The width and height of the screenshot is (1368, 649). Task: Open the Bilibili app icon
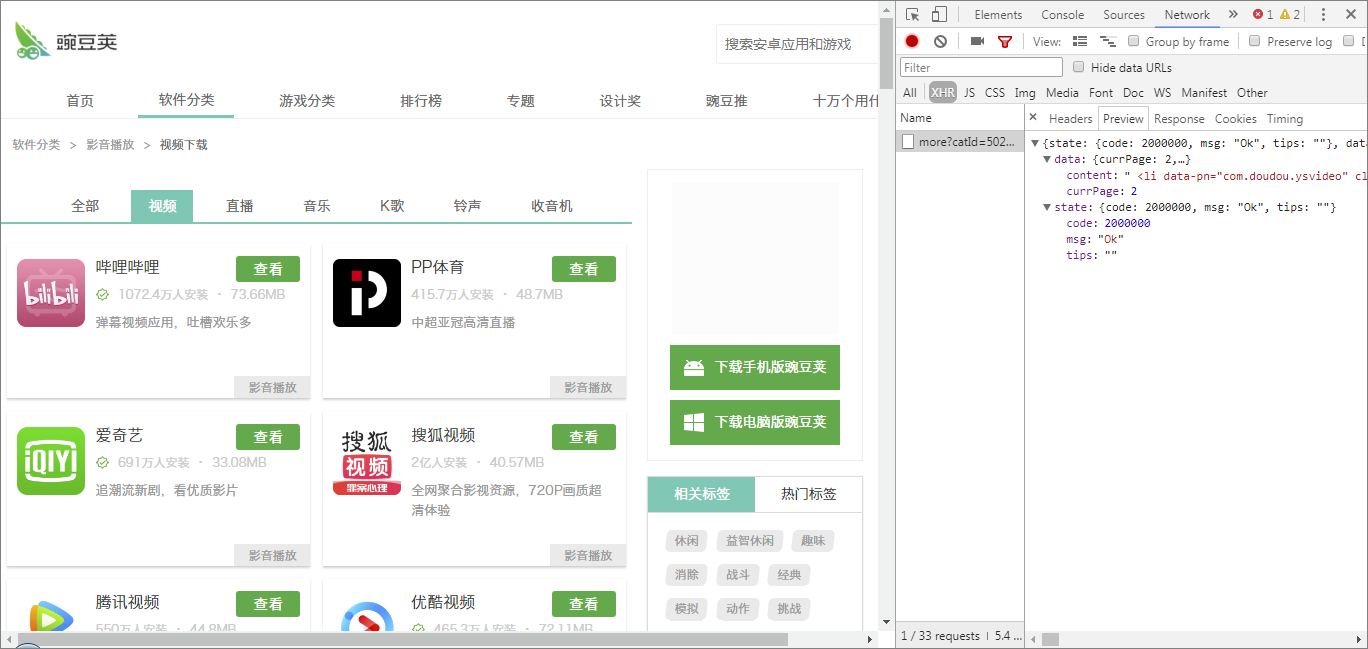coord(51,293)
